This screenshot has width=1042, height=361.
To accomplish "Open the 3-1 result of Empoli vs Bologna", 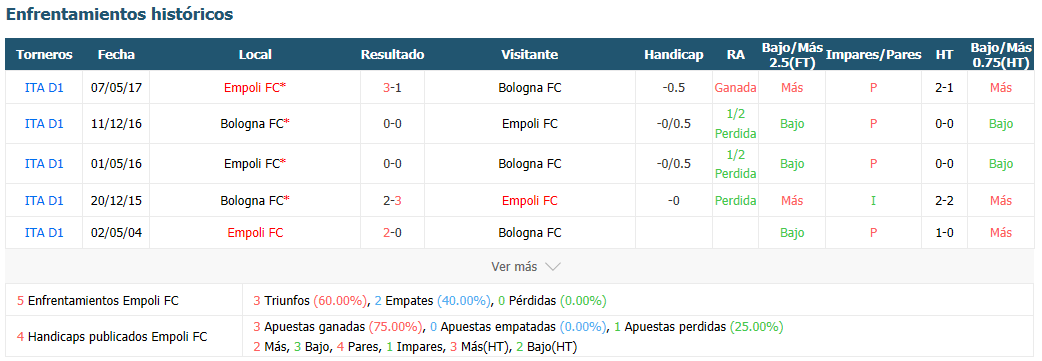I will 392,87.
